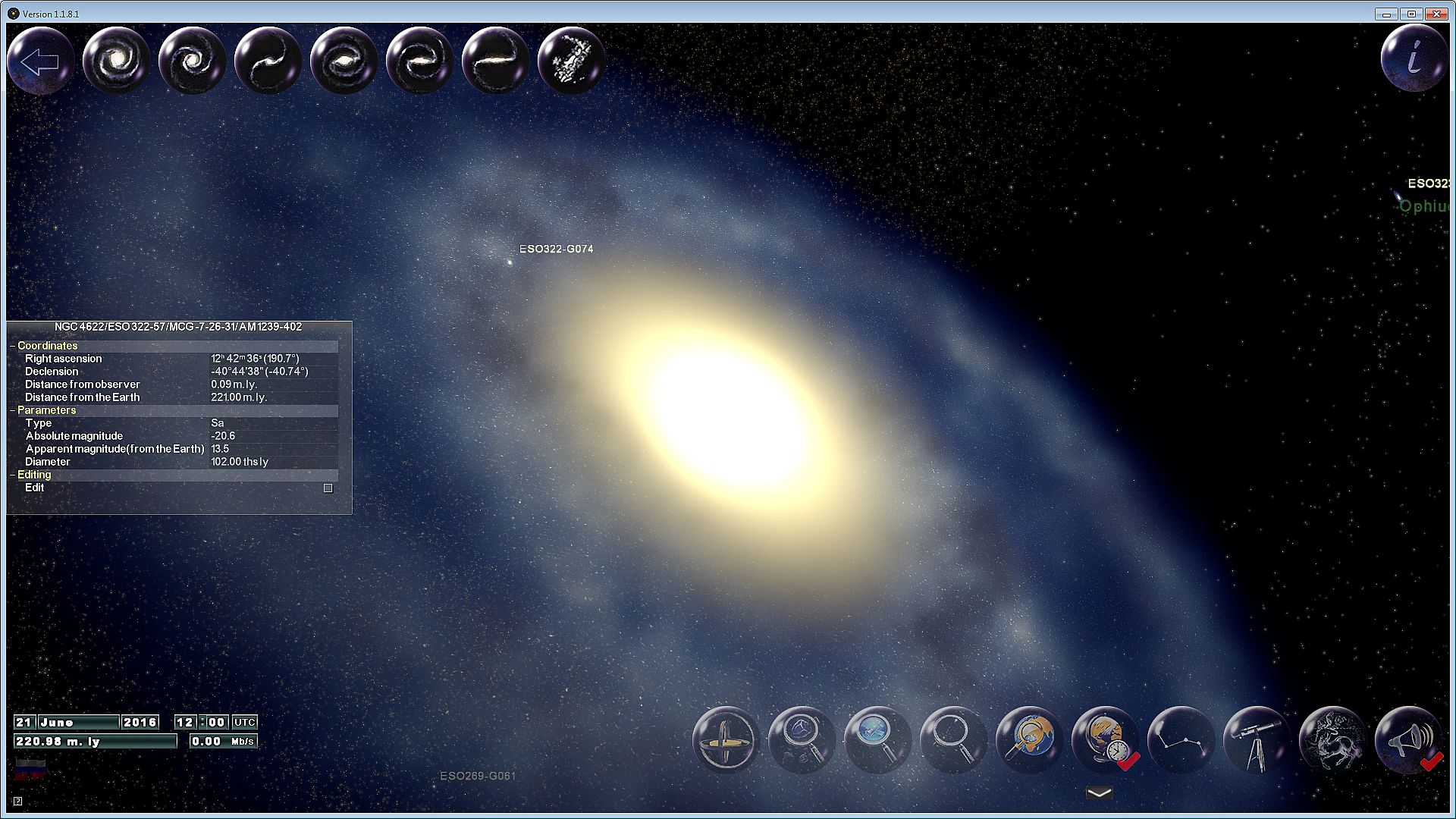Screen dimensions: 1456x819
Task: Collapse the Coordinates section
Action: coord(13,346)
